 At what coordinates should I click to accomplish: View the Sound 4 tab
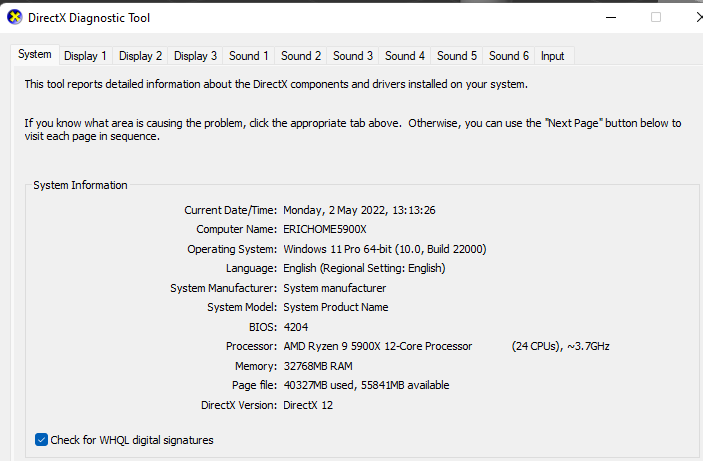coord(405,56)
